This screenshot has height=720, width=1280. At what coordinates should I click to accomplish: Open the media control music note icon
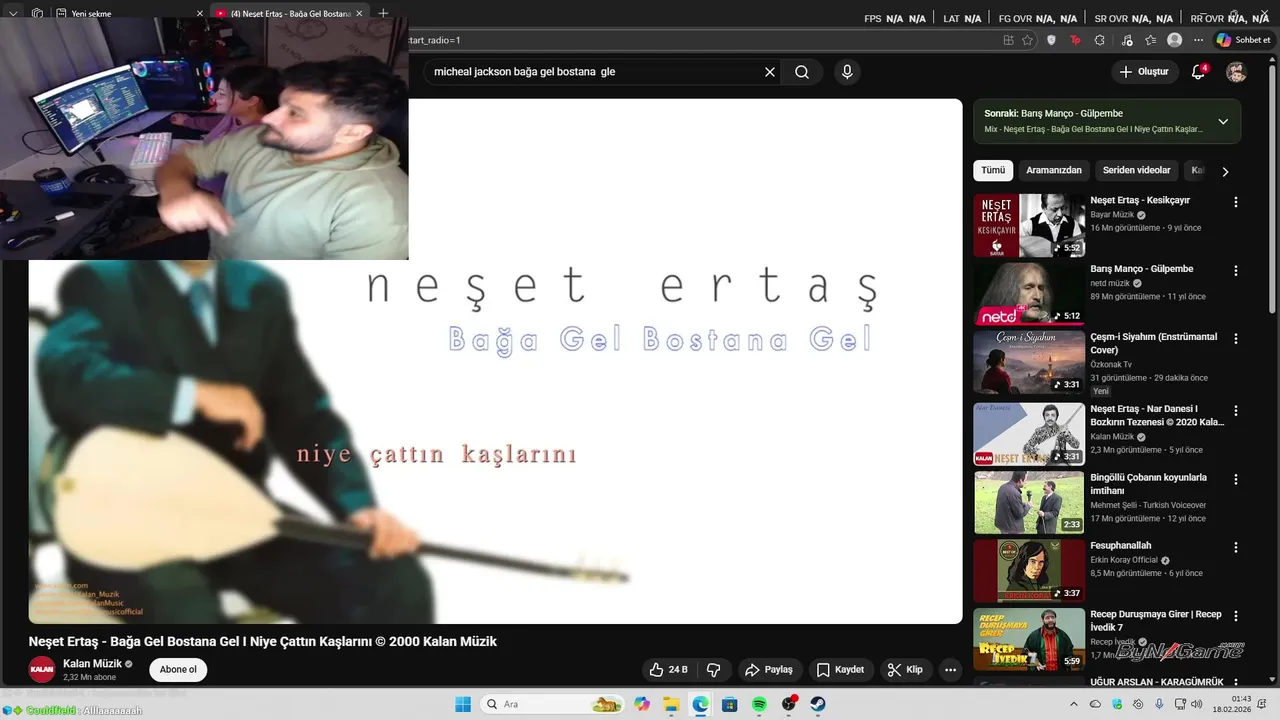coord(1126,40)
